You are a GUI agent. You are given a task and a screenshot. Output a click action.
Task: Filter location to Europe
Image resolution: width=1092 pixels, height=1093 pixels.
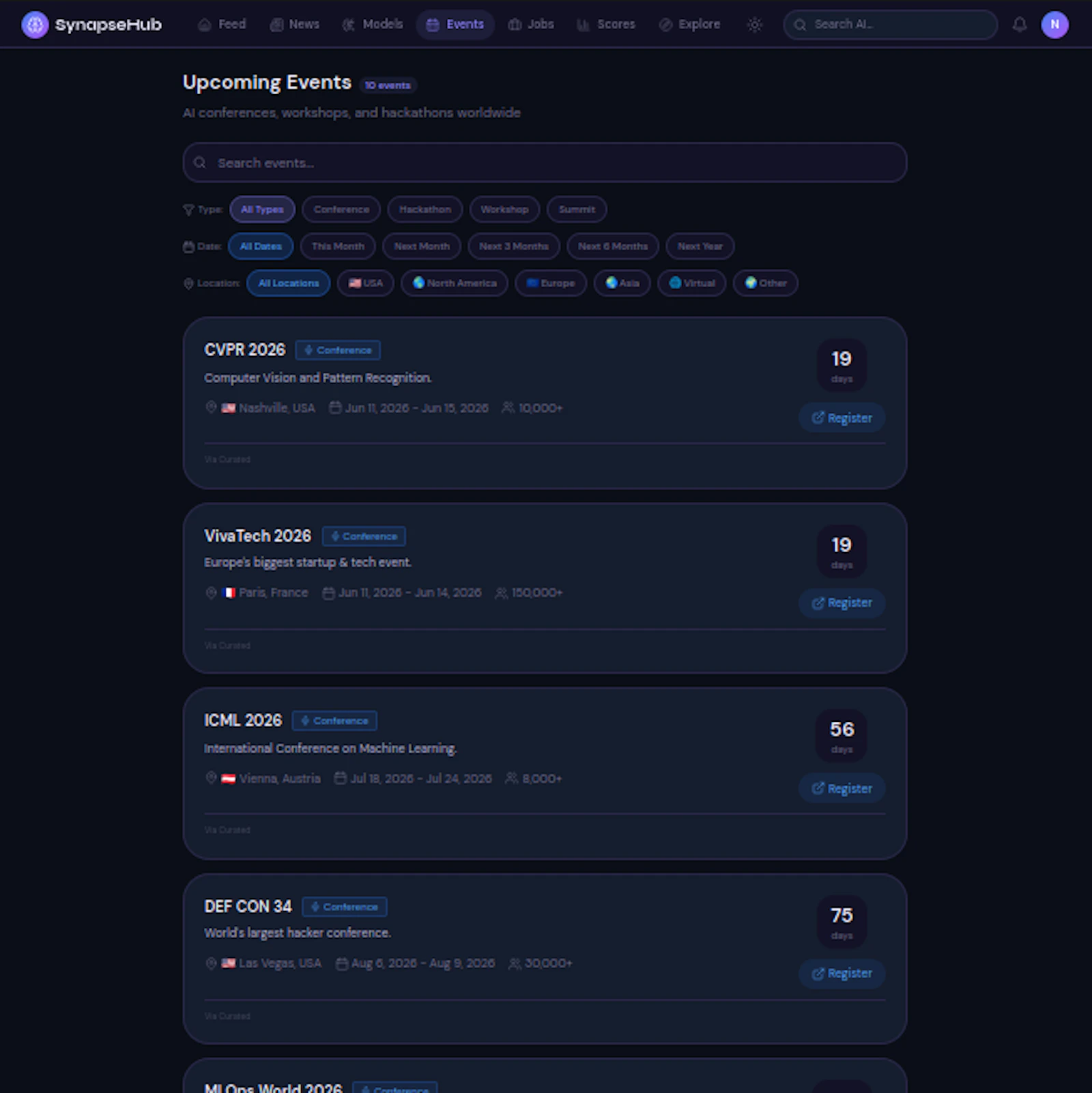coord(551,283)
